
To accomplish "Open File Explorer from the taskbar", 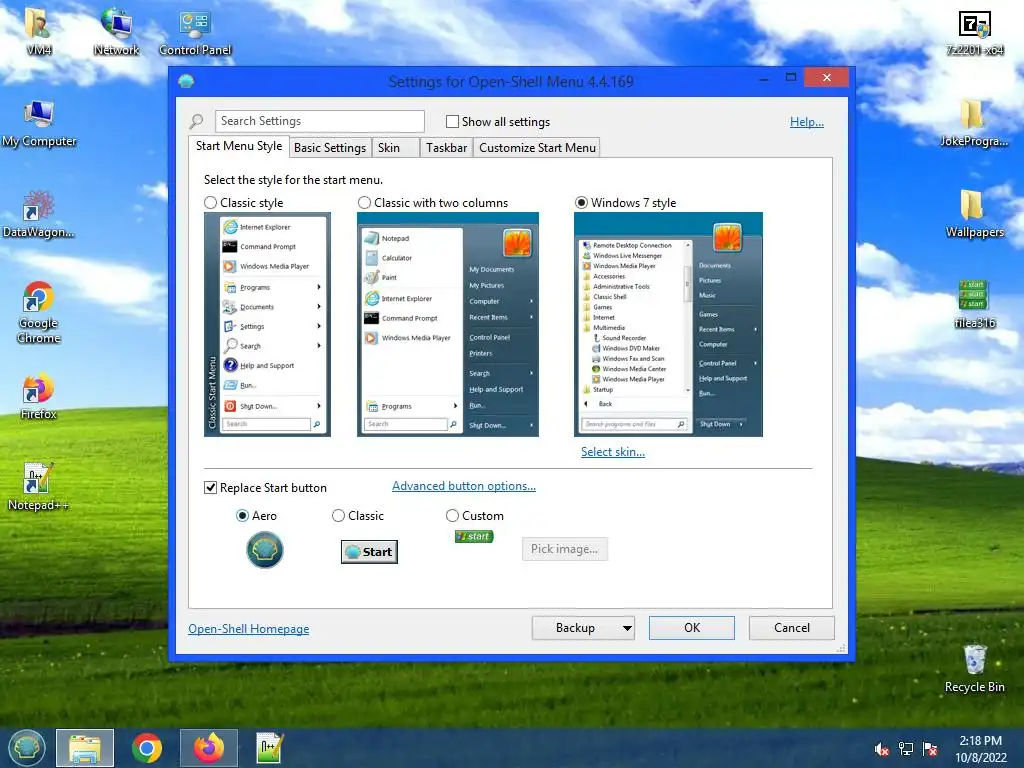I will pos(85,748).
